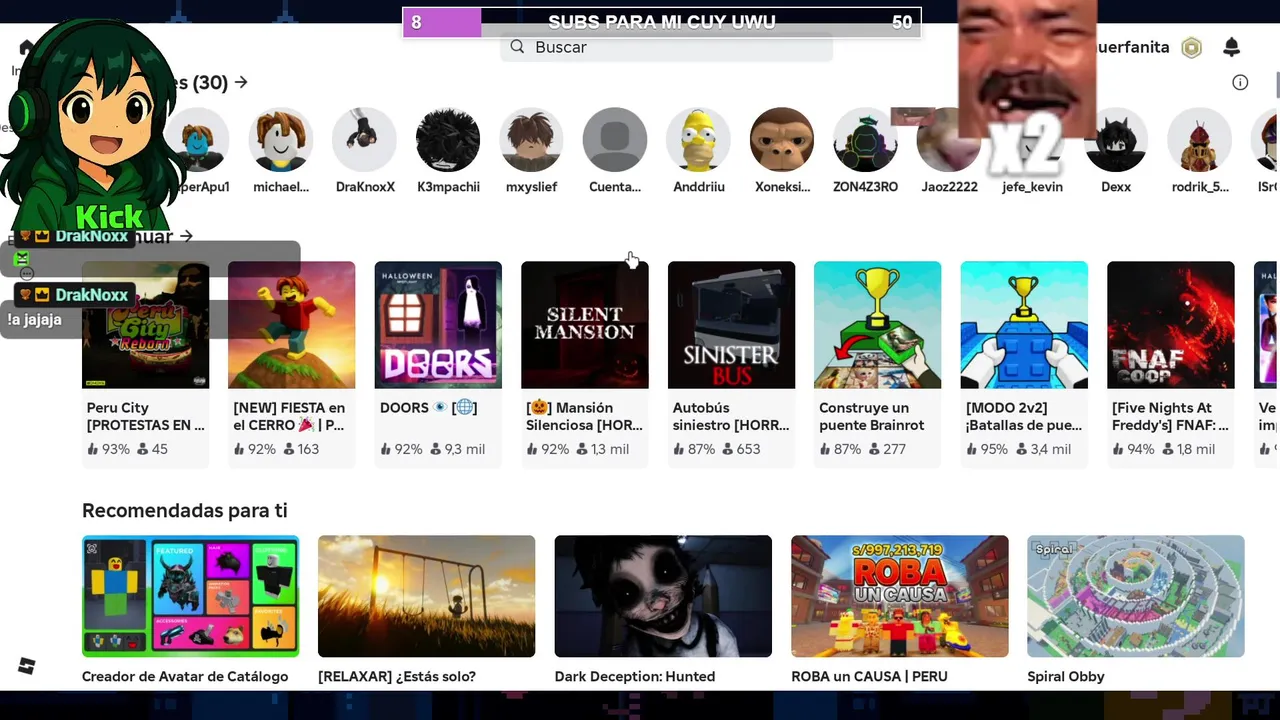This screenshot has width=1280, height=720.
Task: Open Creador de Avatar de Catálogo thumbnail
Action: [x=190, y=596]
